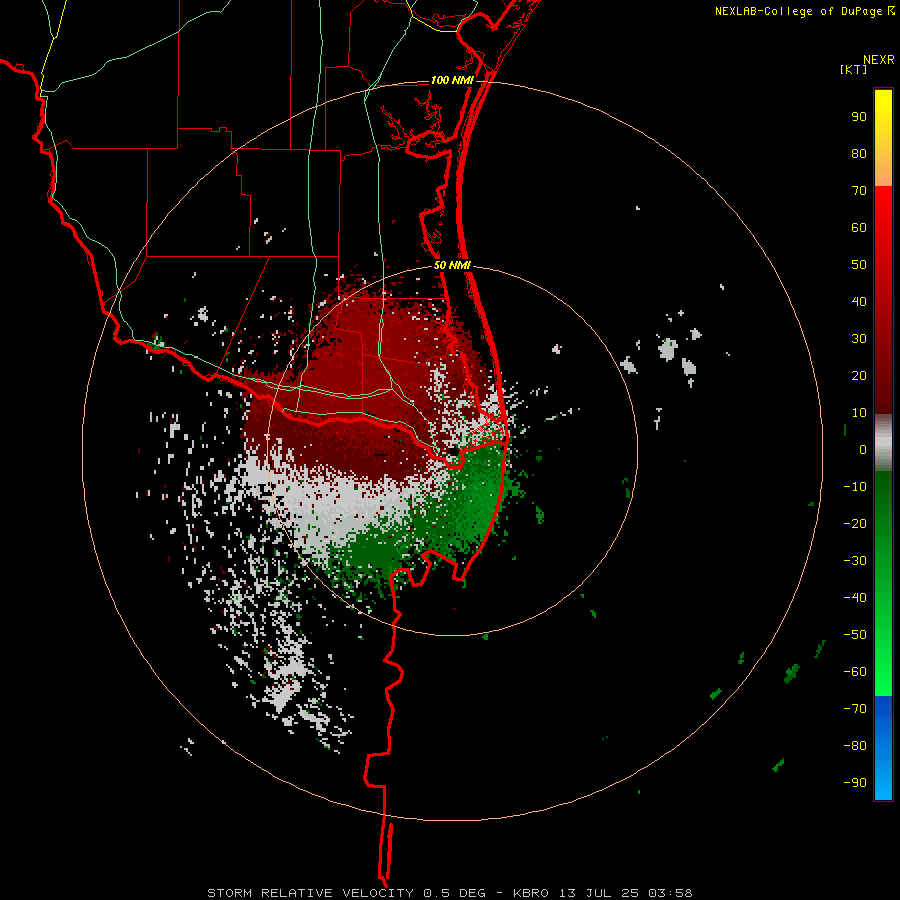Click the -70 scale value
Viewport: 900px width, 900px height.
tap(855, 708)
